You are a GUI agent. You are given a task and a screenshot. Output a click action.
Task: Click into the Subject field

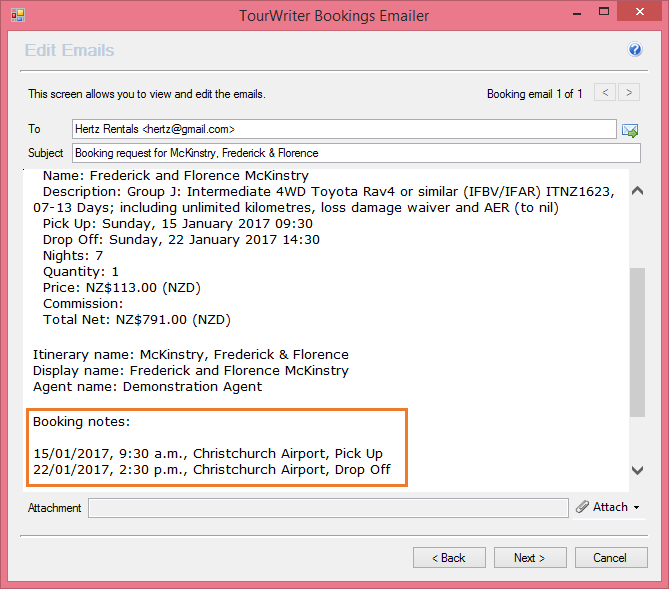(355, 153)
